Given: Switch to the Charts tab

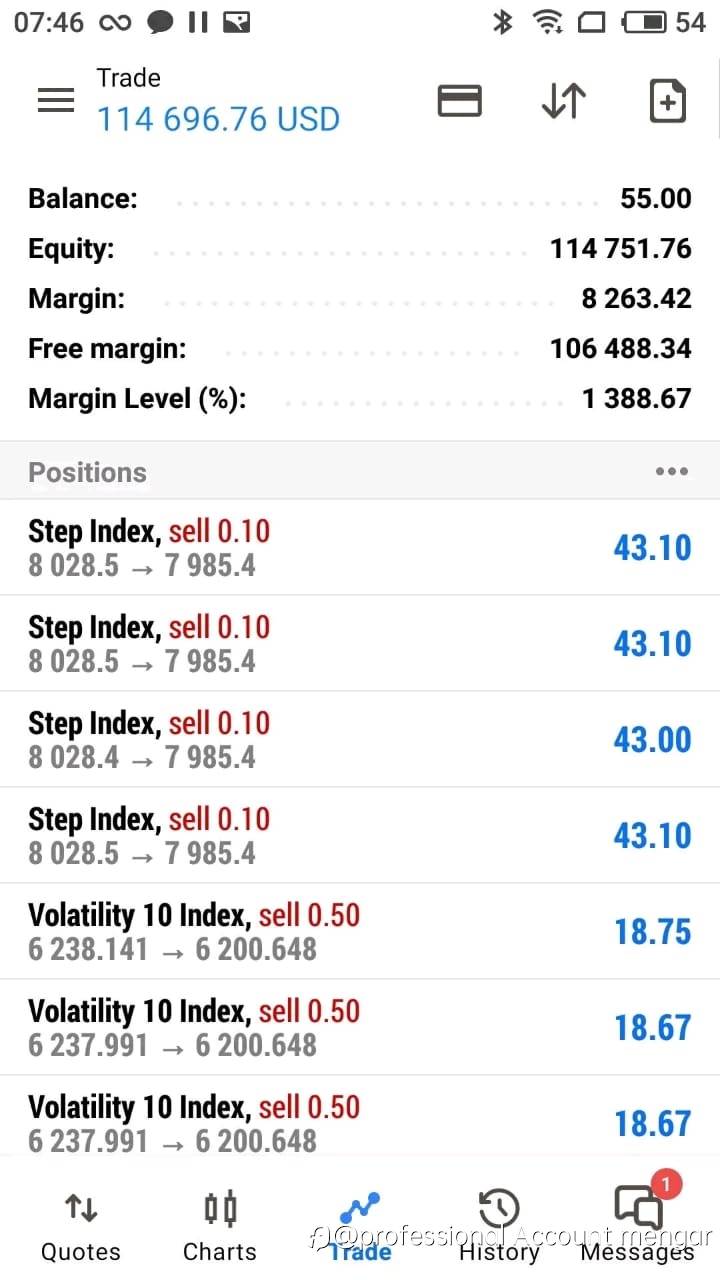Looking at the screenshot, I should (220, 1226).
